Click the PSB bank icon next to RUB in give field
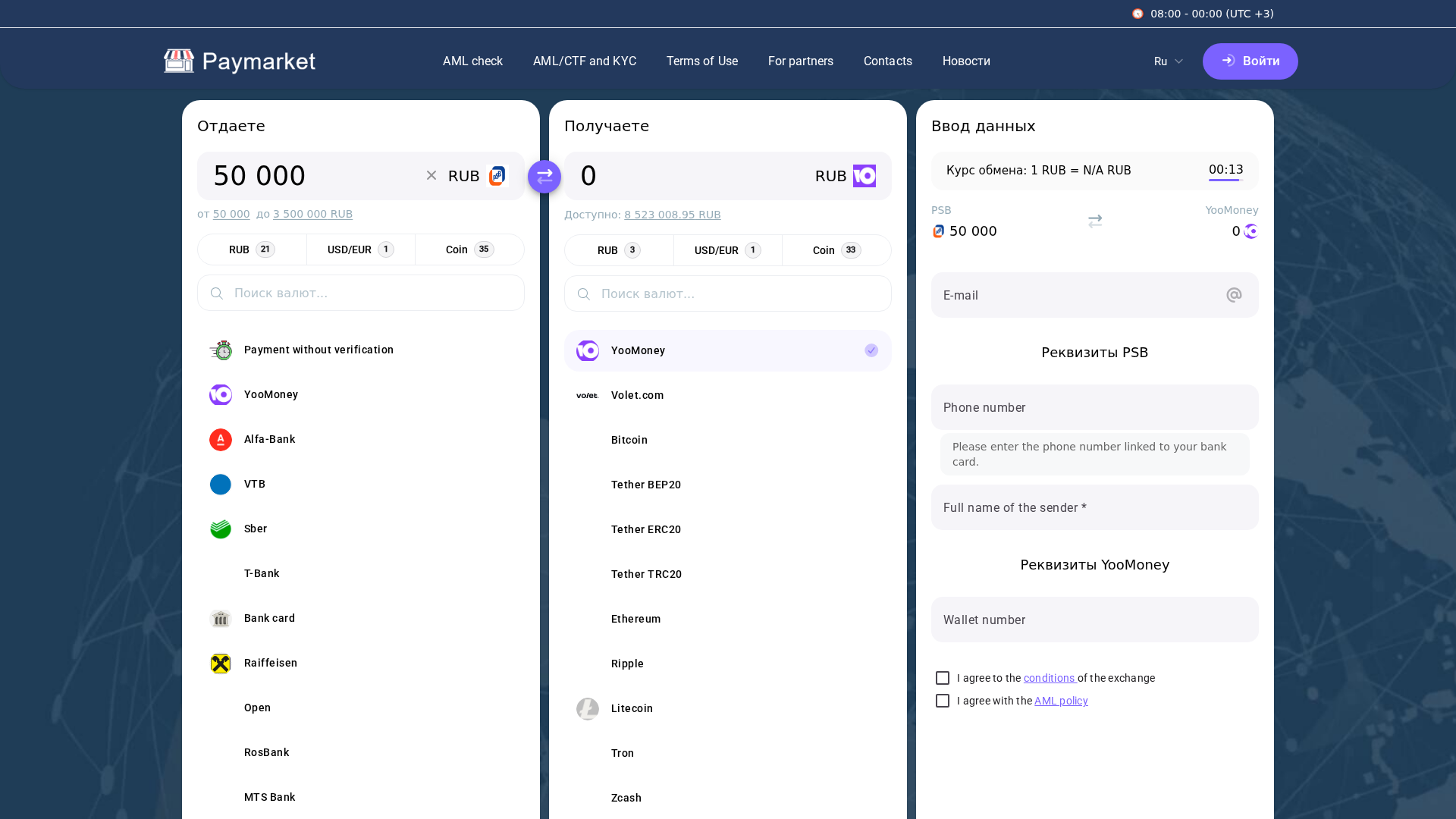The height and width of the screenshot is (819, 1456). 497,176
